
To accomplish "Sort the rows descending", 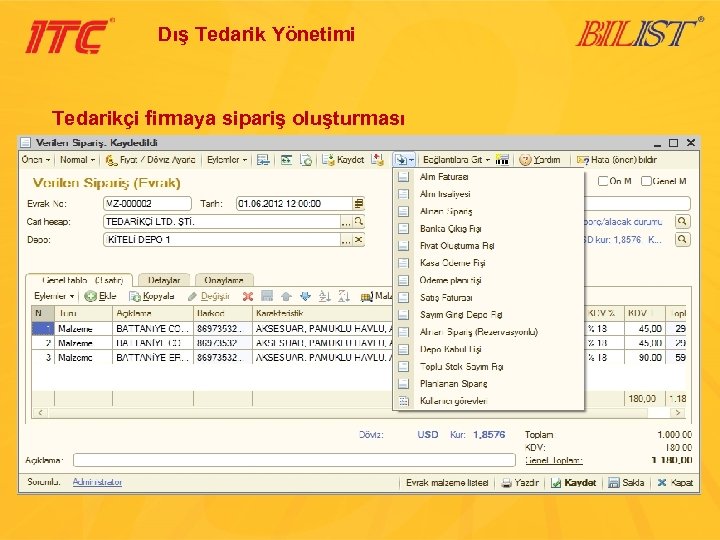I will pyautogui.click(x=343, y=297).
